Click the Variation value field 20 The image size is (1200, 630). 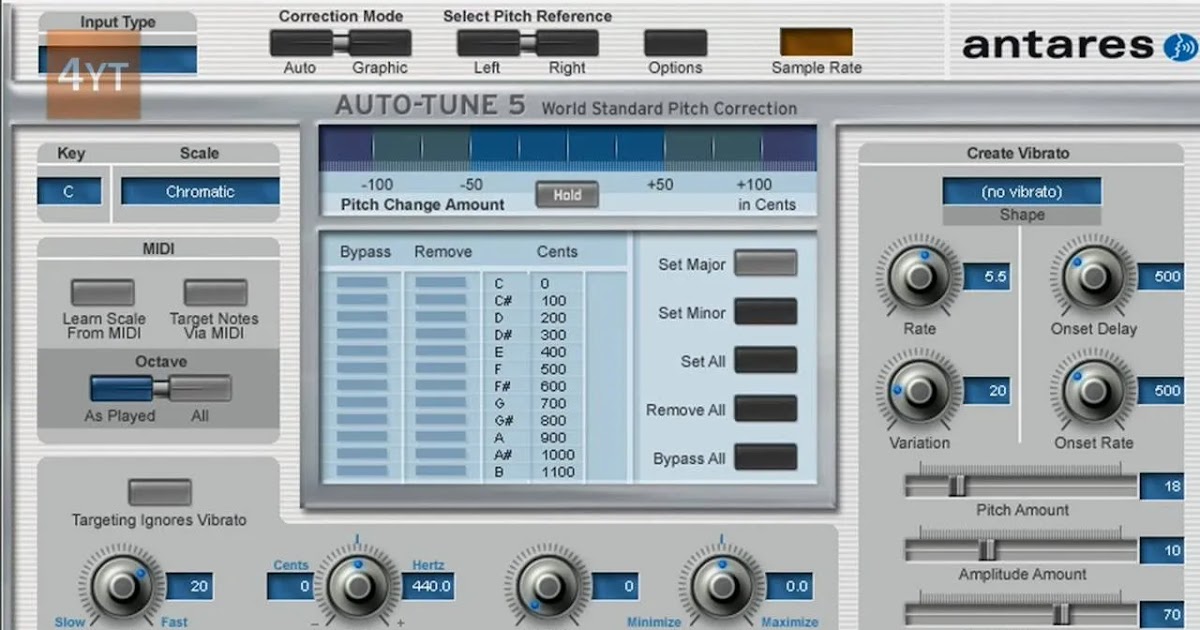pyautogui.click(x=987, y=391)
